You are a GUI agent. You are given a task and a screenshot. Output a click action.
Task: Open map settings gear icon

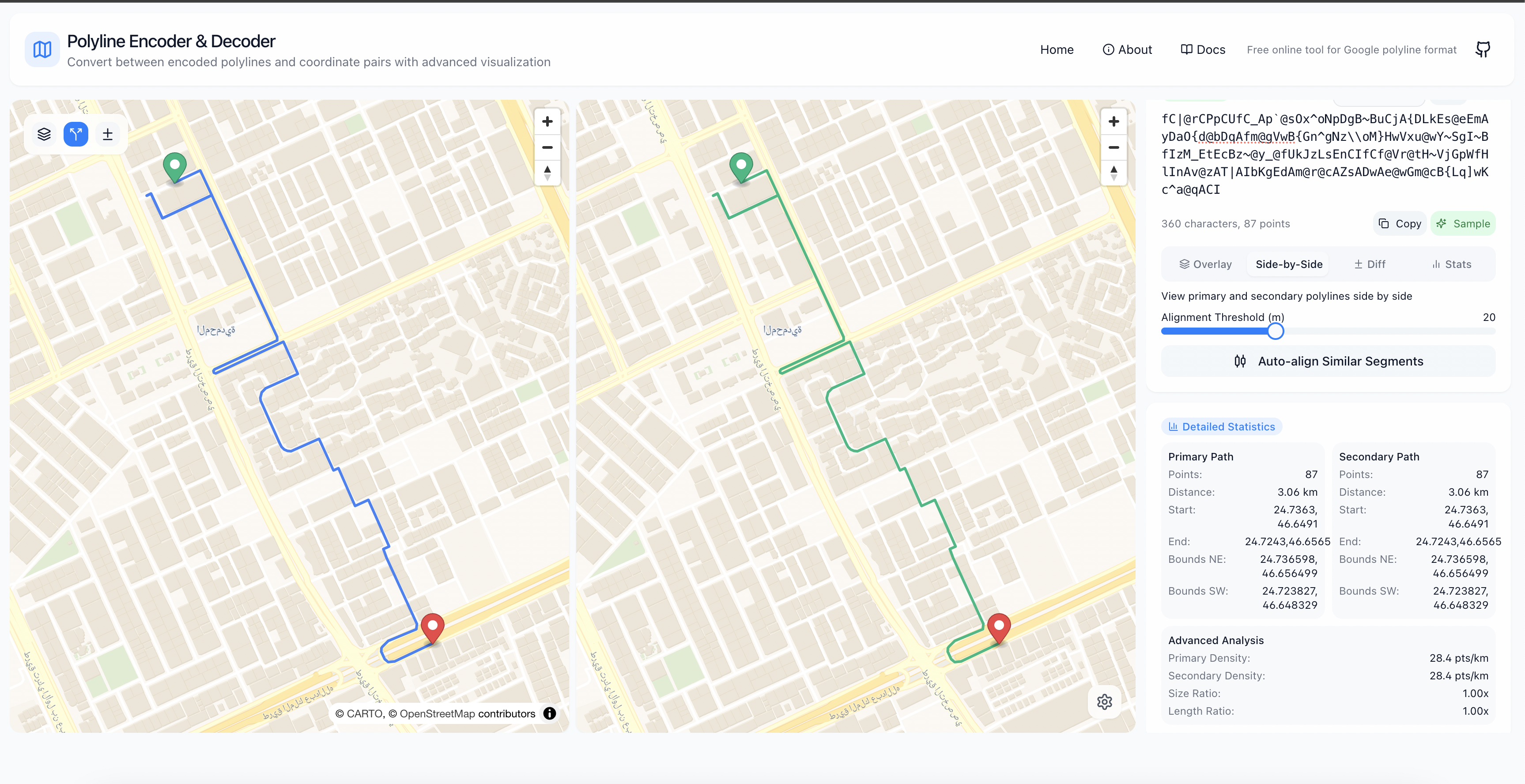click(1104, 702)
